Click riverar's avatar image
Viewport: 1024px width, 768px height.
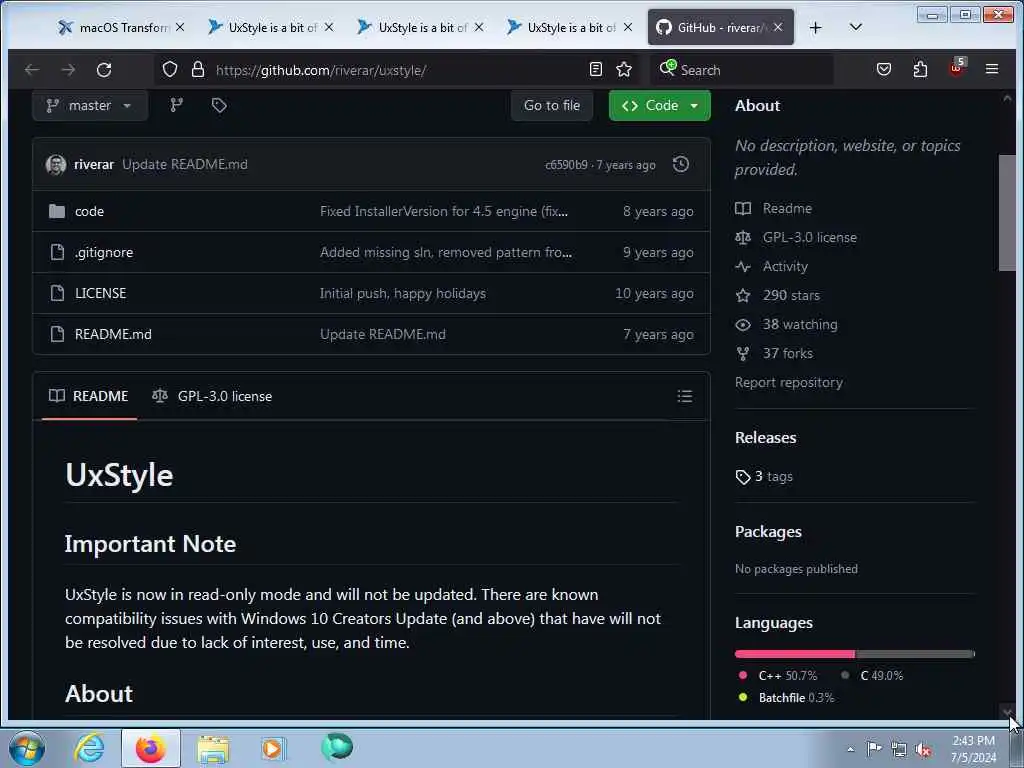[56, 165]
